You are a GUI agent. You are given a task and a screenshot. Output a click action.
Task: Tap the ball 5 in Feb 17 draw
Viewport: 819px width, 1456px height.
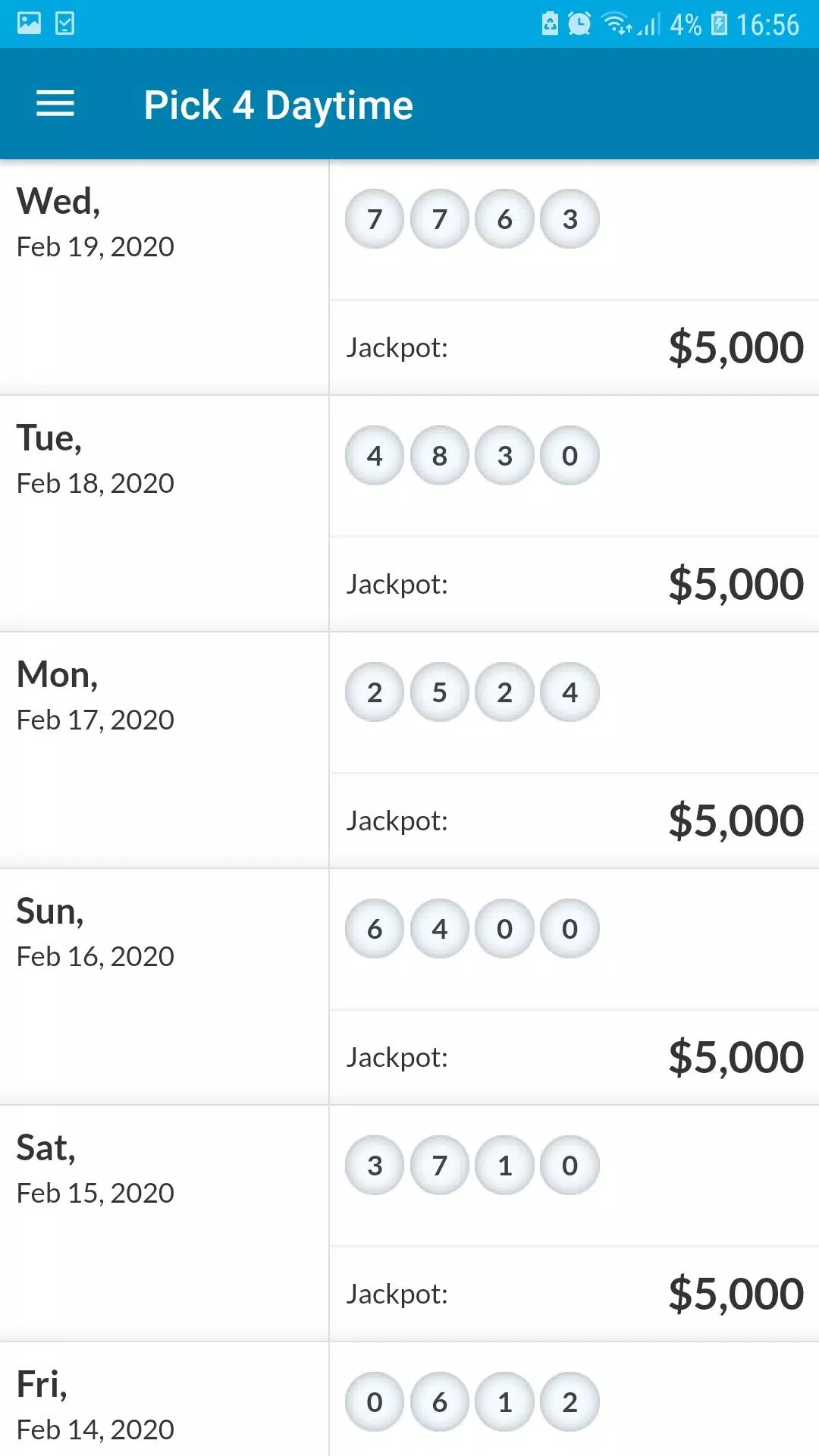pyautogui.click(x=440, y=692)
